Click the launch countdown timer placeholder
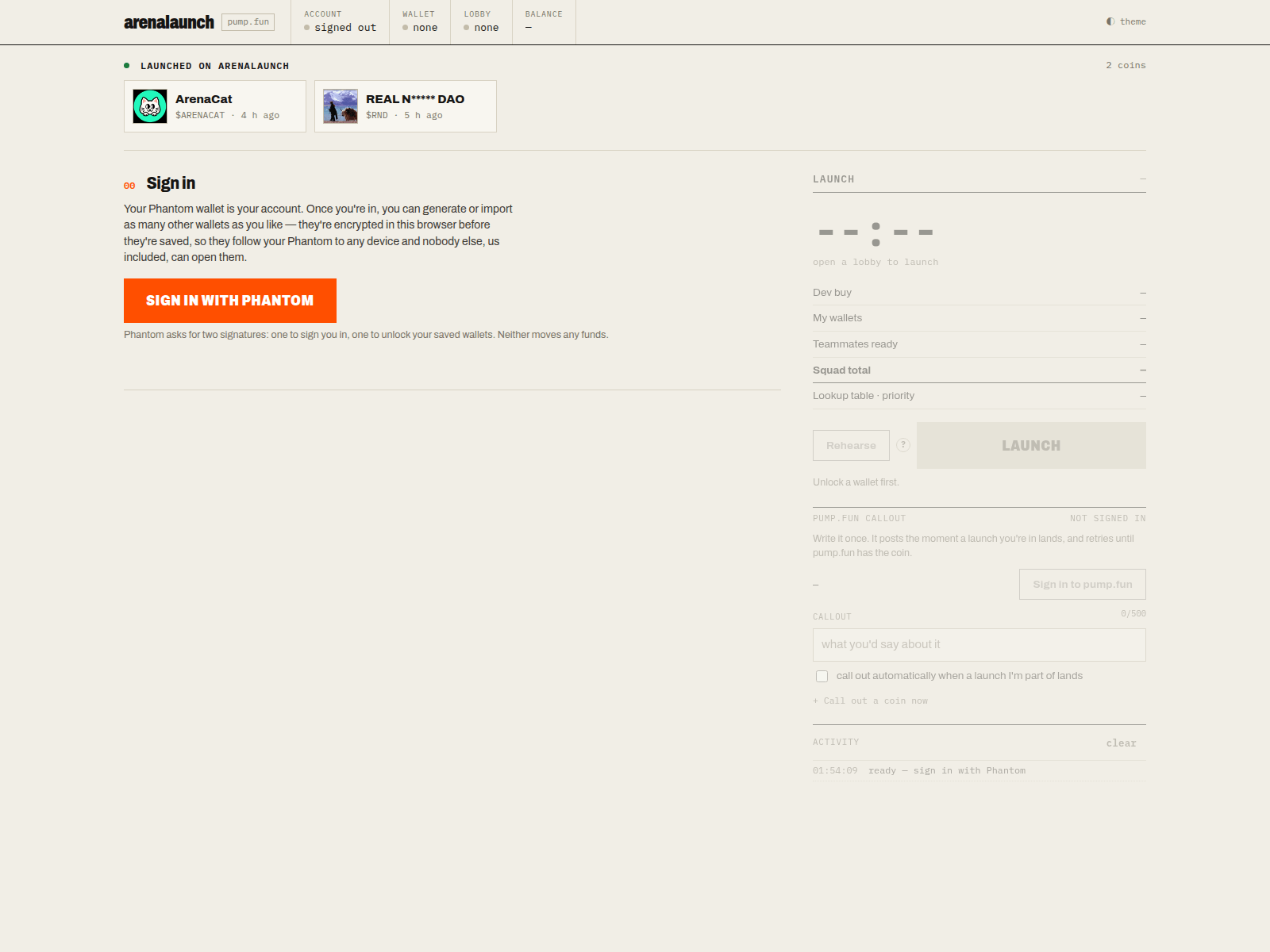This screenshot has width=1270, height=952. [876, 233]
